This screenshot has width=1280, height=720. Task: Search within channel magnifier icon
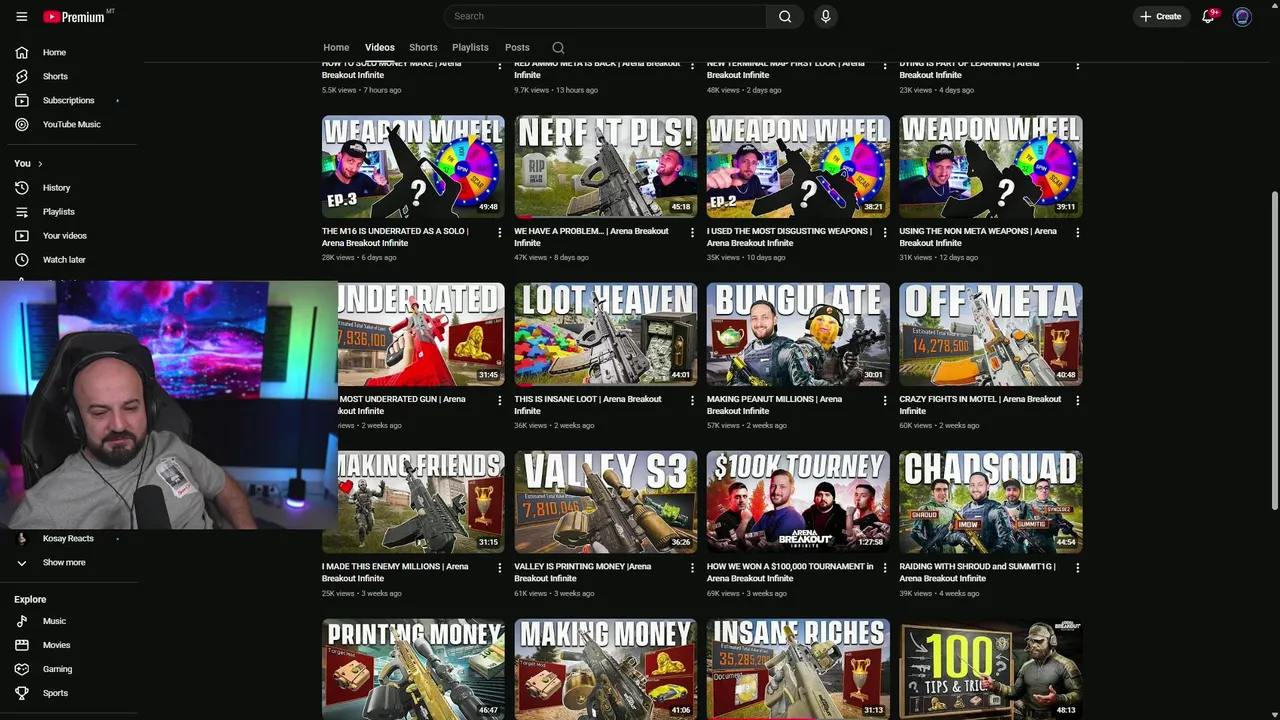click(558, 47)
